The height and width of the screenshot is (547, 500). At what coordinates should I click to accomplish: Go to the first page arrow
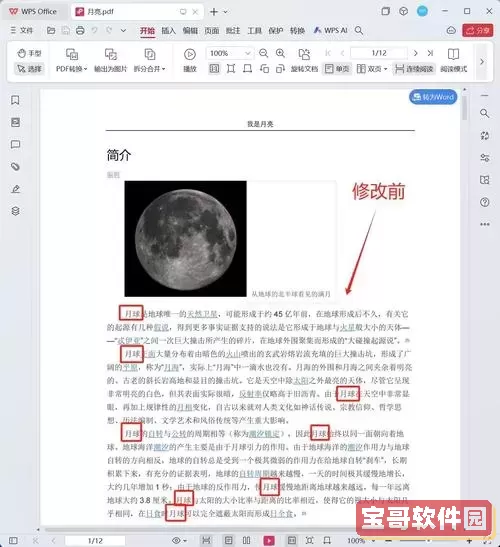328,53
